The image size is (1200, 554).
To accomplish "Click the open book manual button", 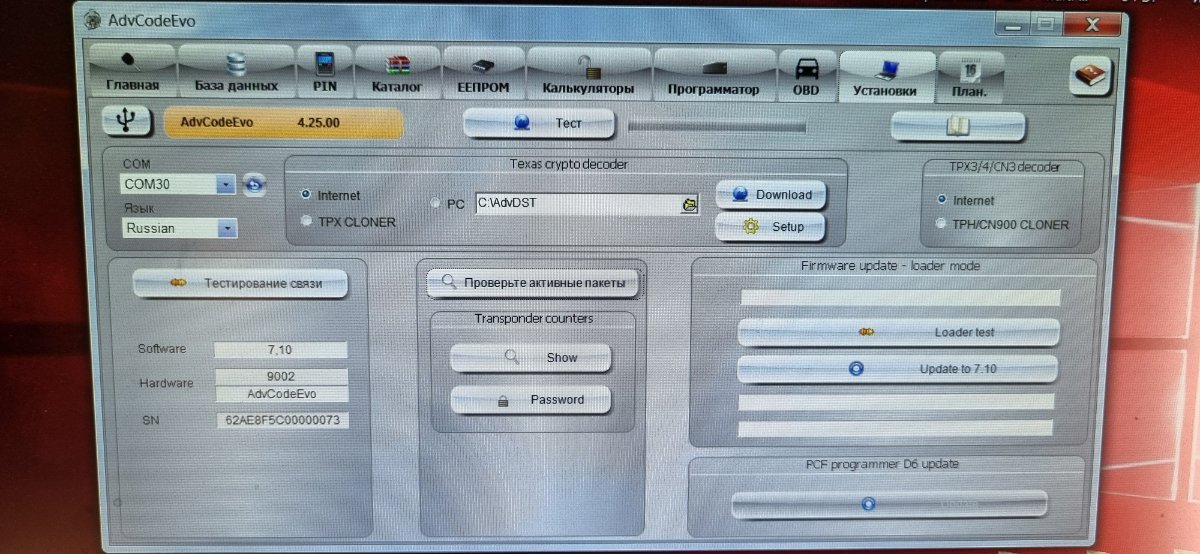I will tap(958, 126).
